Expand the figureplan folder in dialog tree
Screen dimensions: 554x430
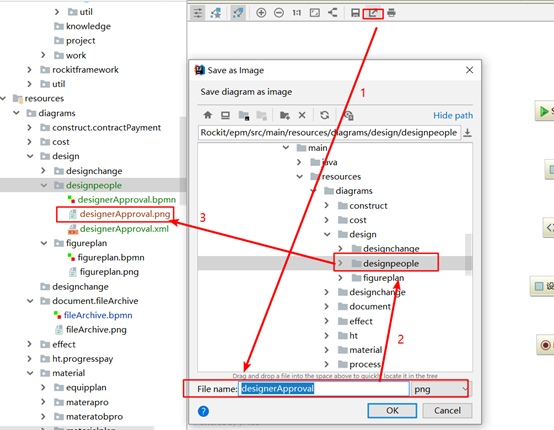(340, 278)
